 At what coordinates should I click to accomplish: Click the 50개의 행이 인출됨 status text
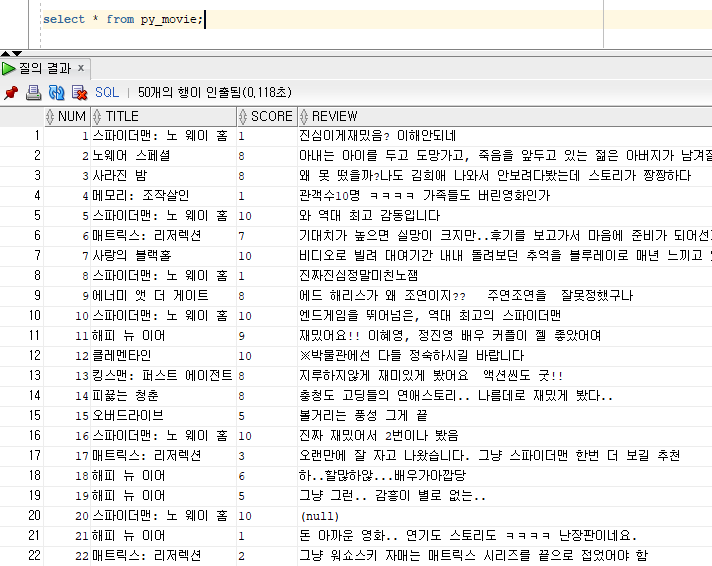tap(214, 93)
